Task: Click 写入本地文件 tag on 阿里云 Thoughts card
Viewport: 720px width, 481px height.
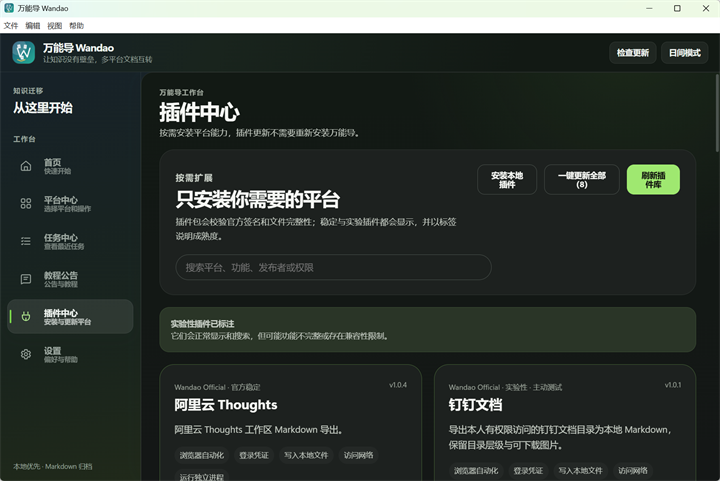Action: click(306, 455)
